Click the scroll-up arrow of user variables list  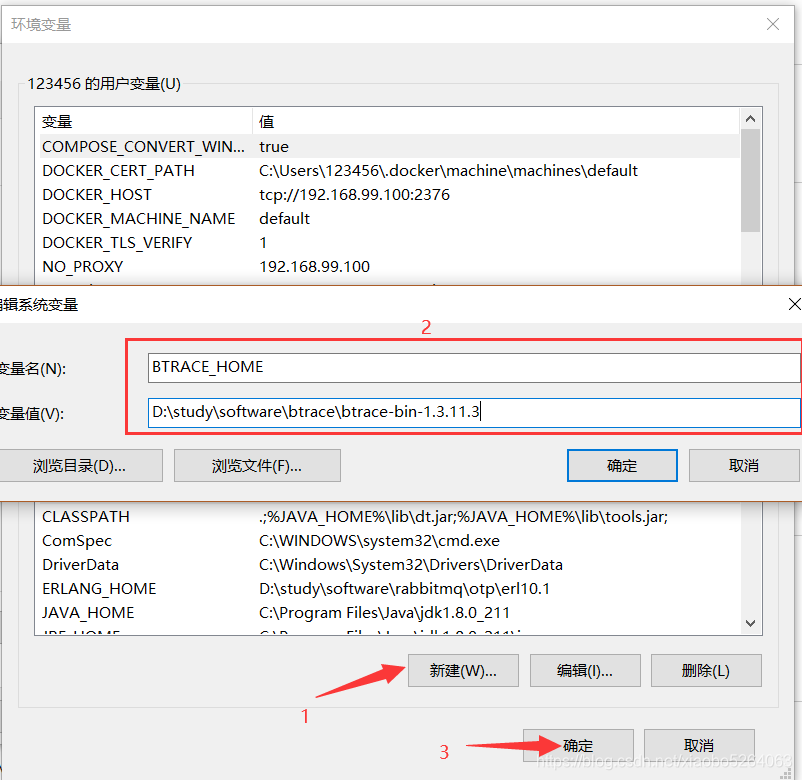(750, 117)
